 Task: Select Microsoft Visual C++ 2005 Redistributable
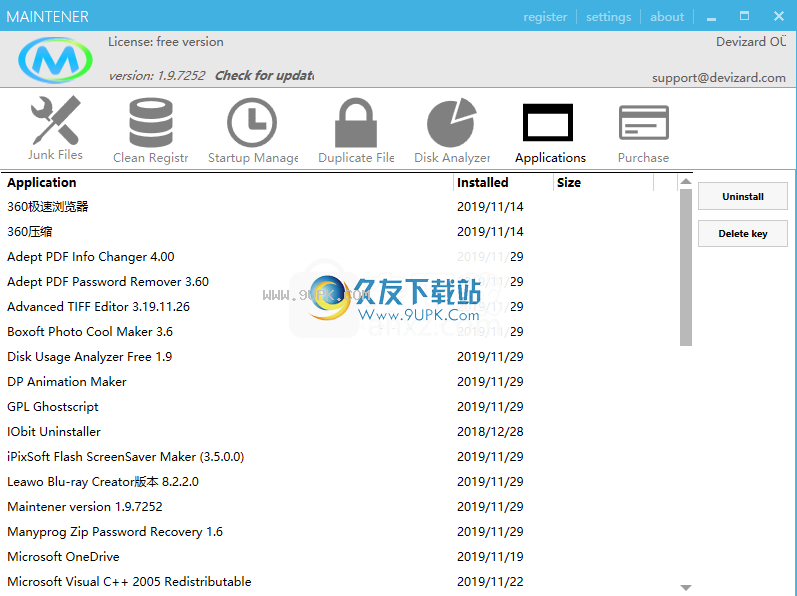(x=340, y=581)
